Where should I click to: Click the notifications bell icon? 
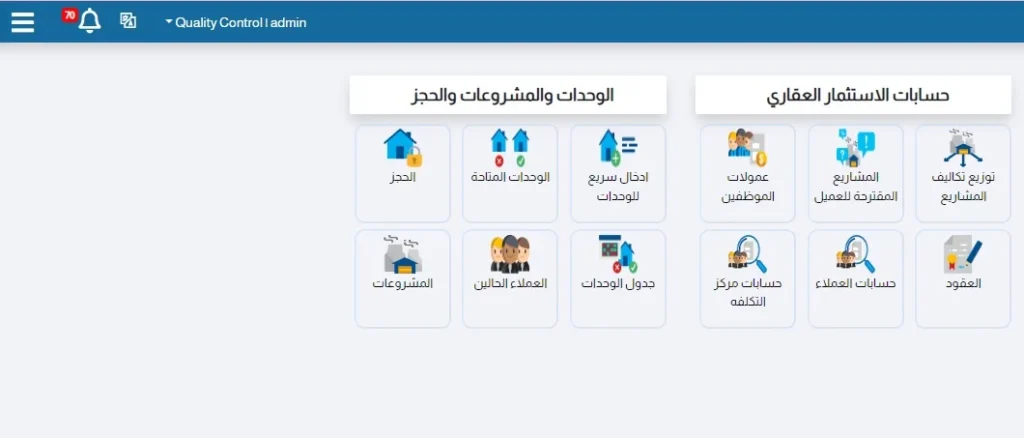(x=90, y=21)
